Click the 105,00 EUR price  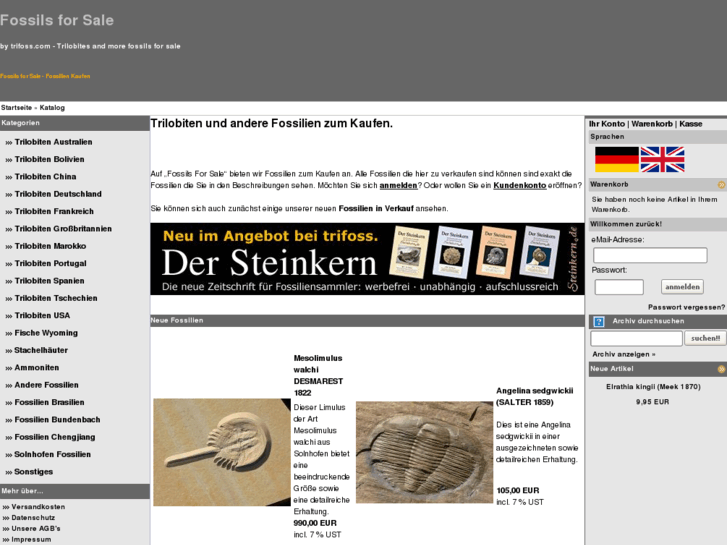(517, 491)
